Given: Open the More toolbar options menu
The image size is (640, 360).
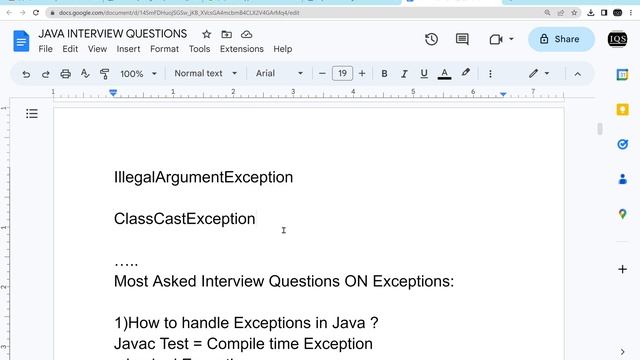Looking at the screenshot, I should (490, 74).
